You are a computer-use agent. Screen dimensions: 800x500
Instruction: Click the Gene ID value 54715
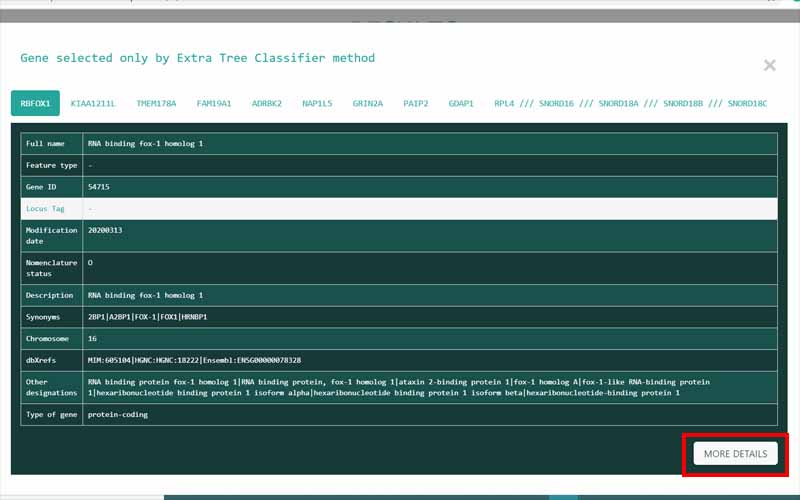(99, 187)
